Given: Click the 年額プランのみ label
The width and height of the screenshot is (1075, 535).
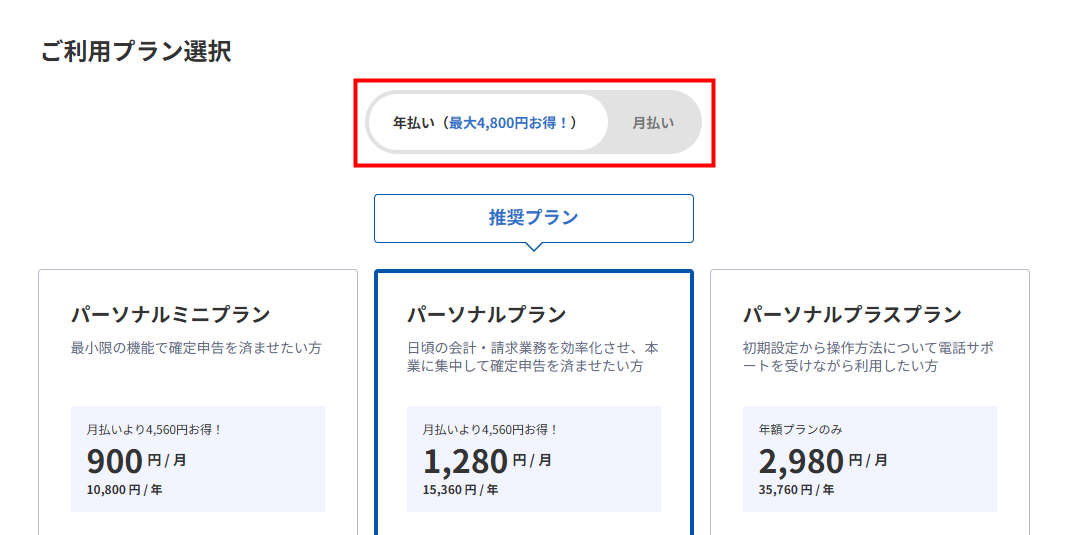Looking at the screenshot, I should click(x=801, y=430).
